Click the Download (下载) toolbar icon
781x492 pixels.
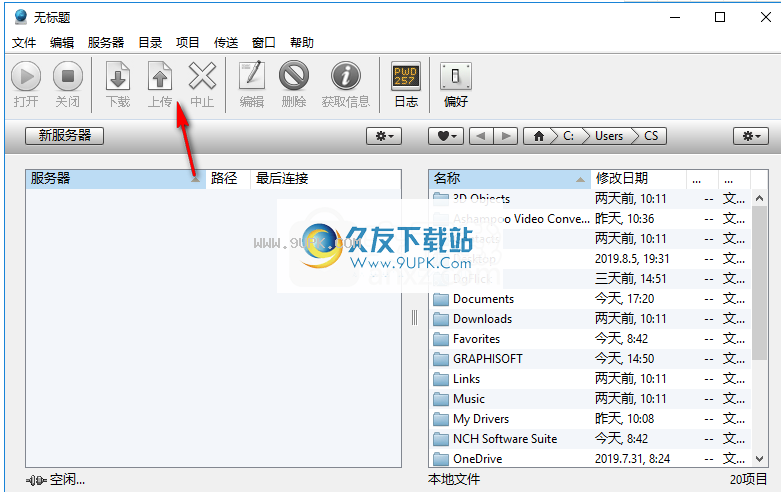click(118, 77)
